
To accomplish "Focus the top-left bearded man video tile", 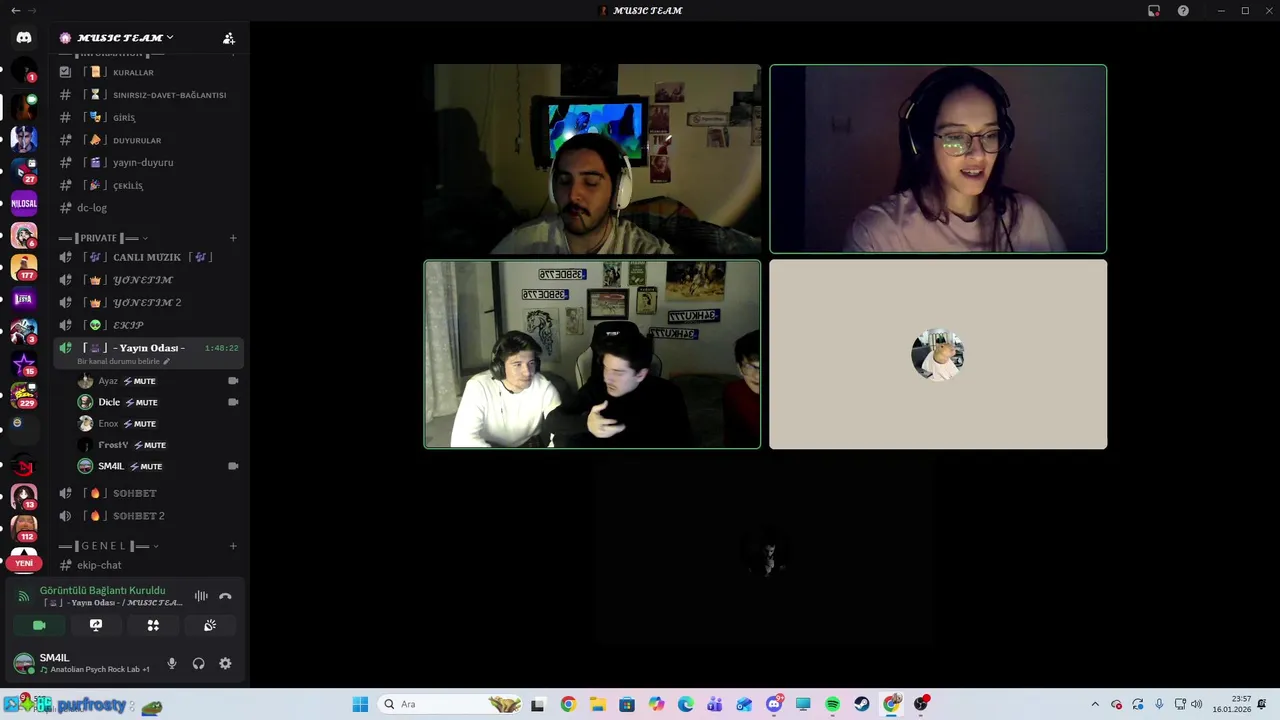I will 592,159.
